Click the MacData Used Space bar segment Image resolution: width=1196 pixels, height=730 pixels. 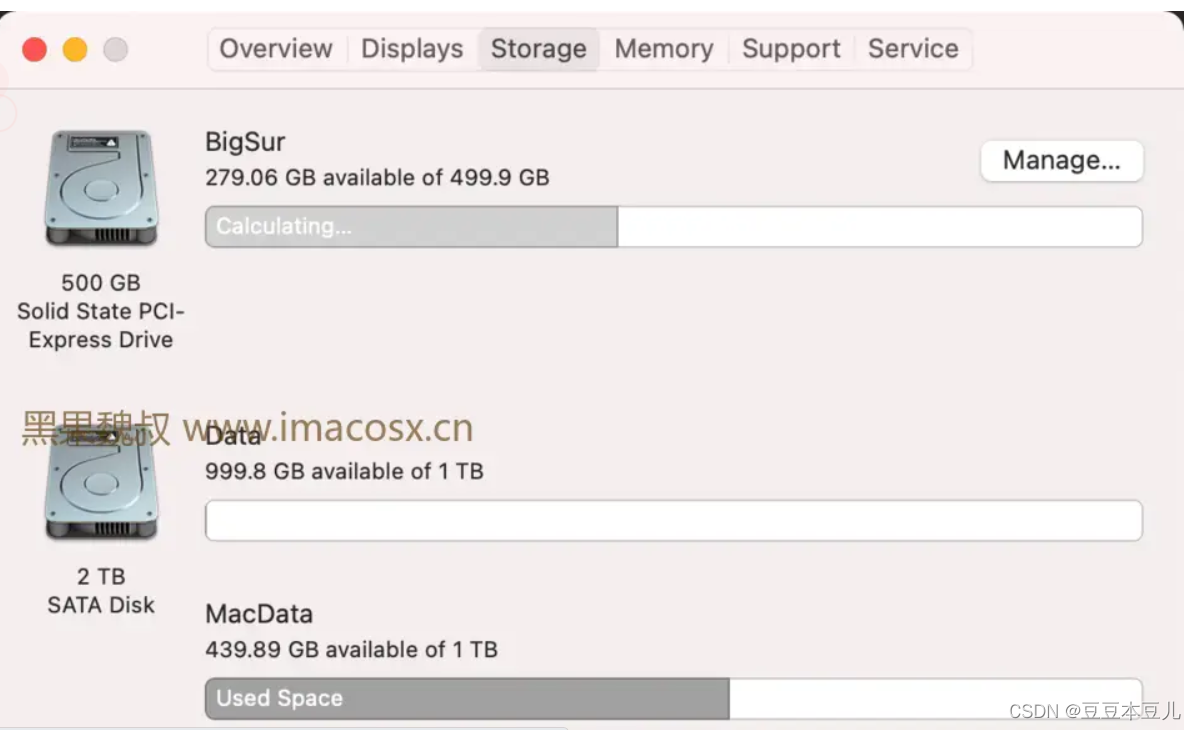467,699
